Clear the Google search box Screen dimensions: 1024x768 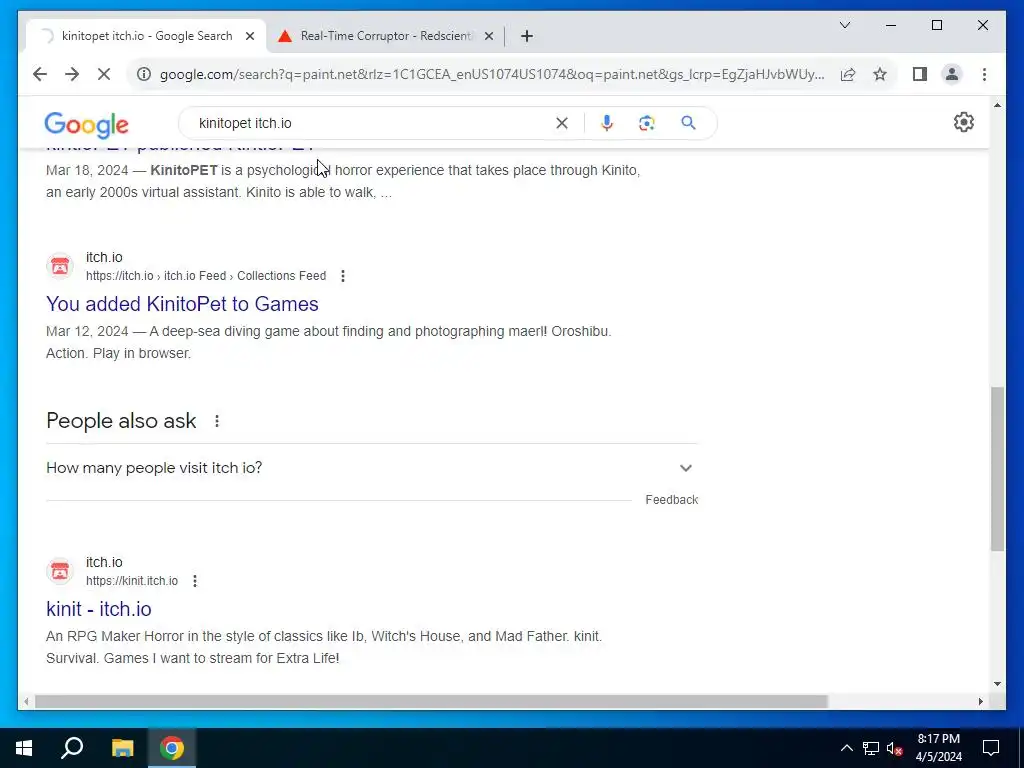click(x=562, y=123)
